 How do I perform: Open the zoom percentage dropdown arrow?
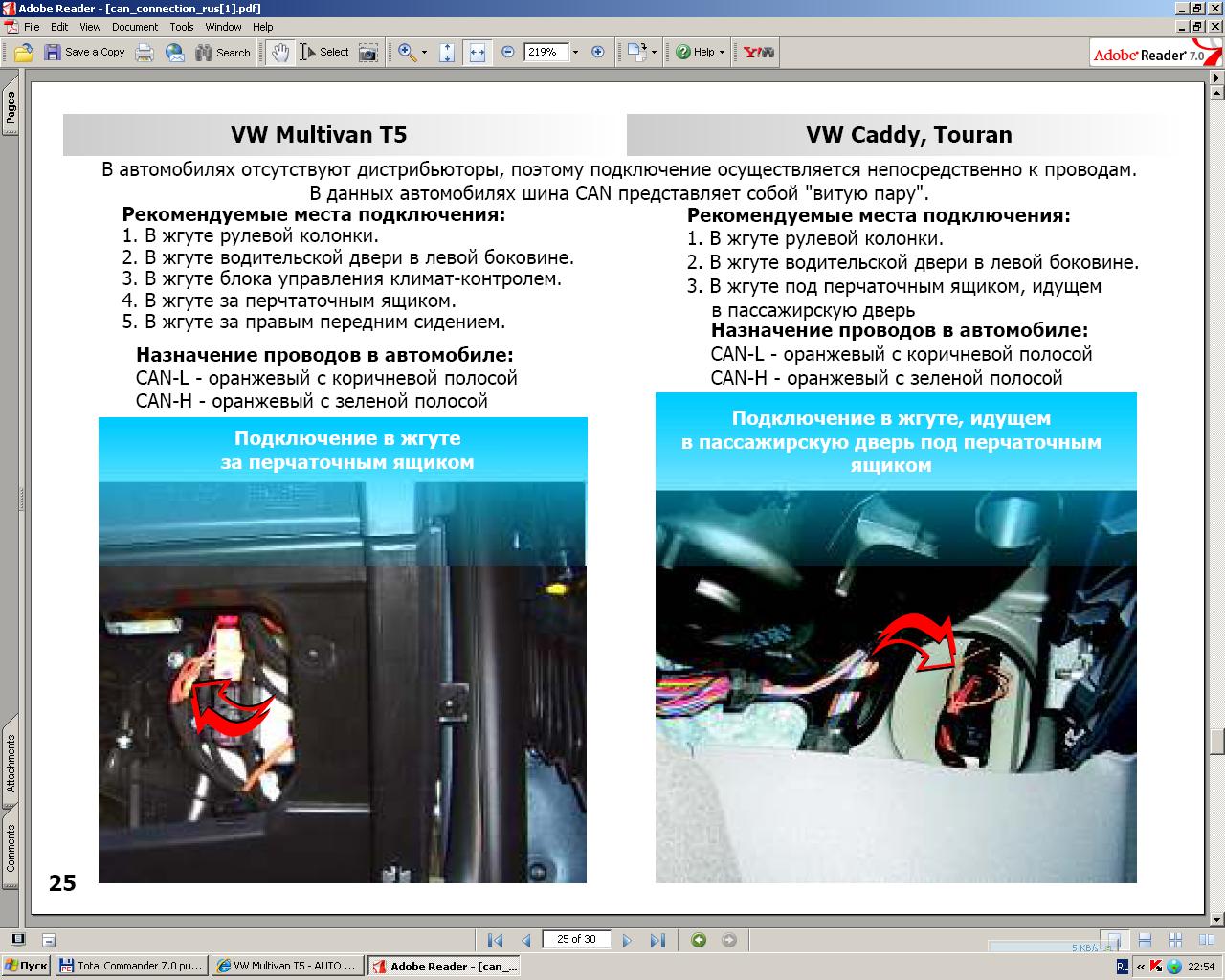[x=575, y=53]
